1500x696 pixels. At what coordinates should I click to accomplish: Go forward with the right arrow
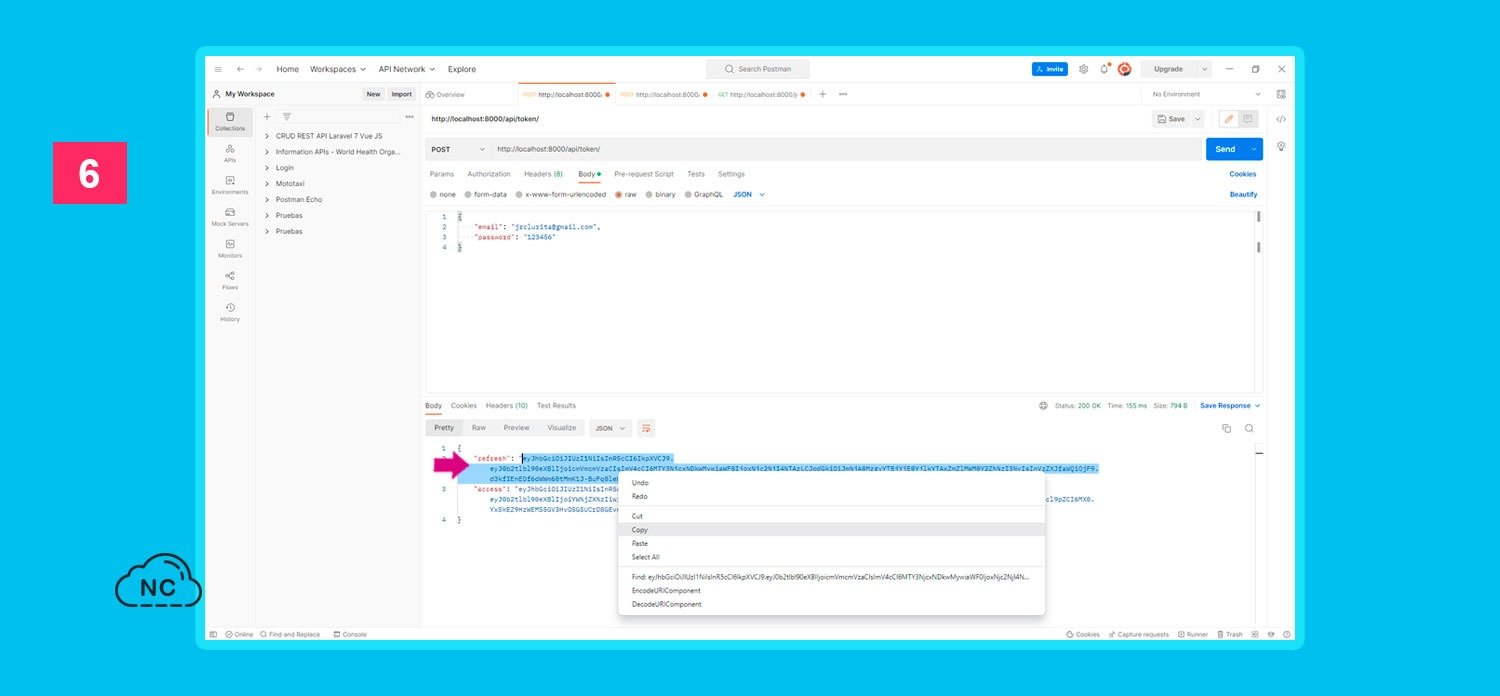258,69
